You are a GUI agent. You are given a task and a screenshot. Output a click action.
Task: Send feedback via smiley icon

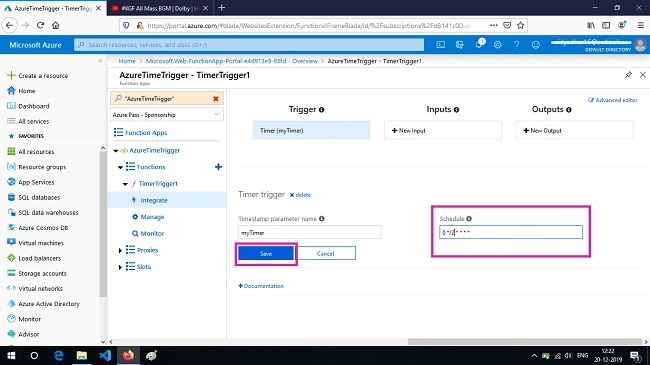[536, 44]
